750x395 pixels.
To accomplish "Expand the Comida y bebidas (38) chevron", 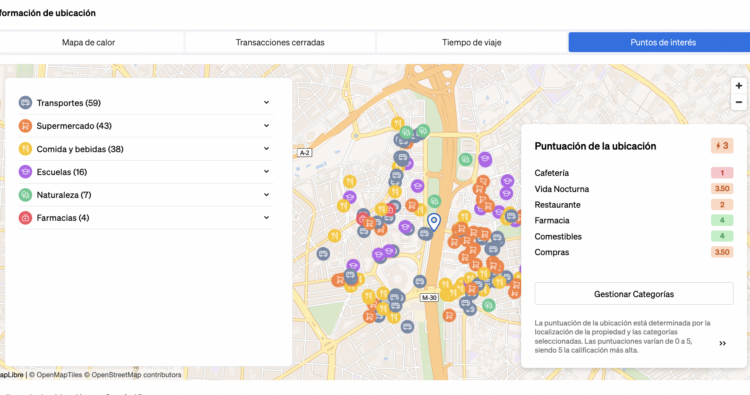I will click(x=266, y=149).
